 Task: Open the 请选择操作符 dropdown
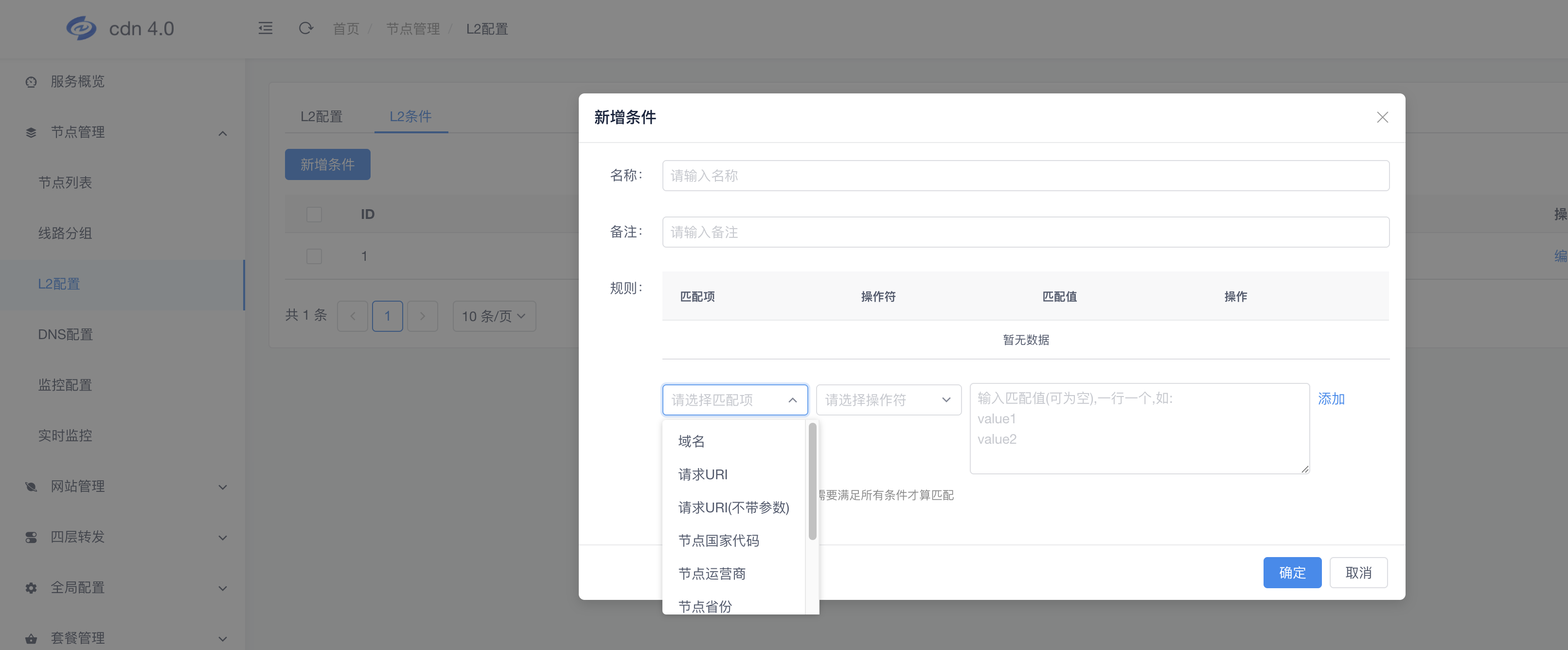pos(888,399)
